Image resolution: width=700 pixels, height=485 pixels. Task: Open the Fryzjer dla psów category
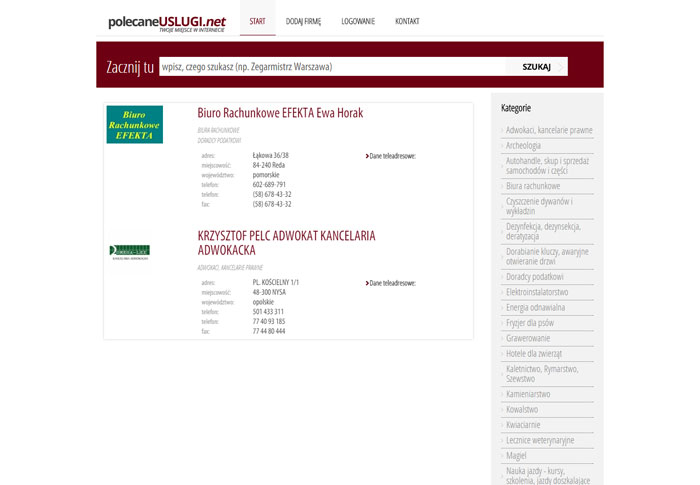click(x=530, y=323)
